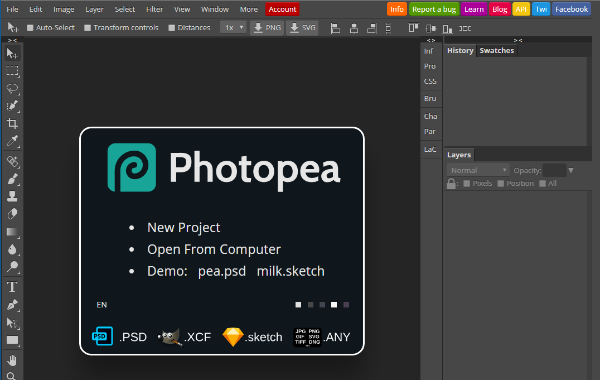
Task: Click Open From Computer link
Action: tap(214, 250)
